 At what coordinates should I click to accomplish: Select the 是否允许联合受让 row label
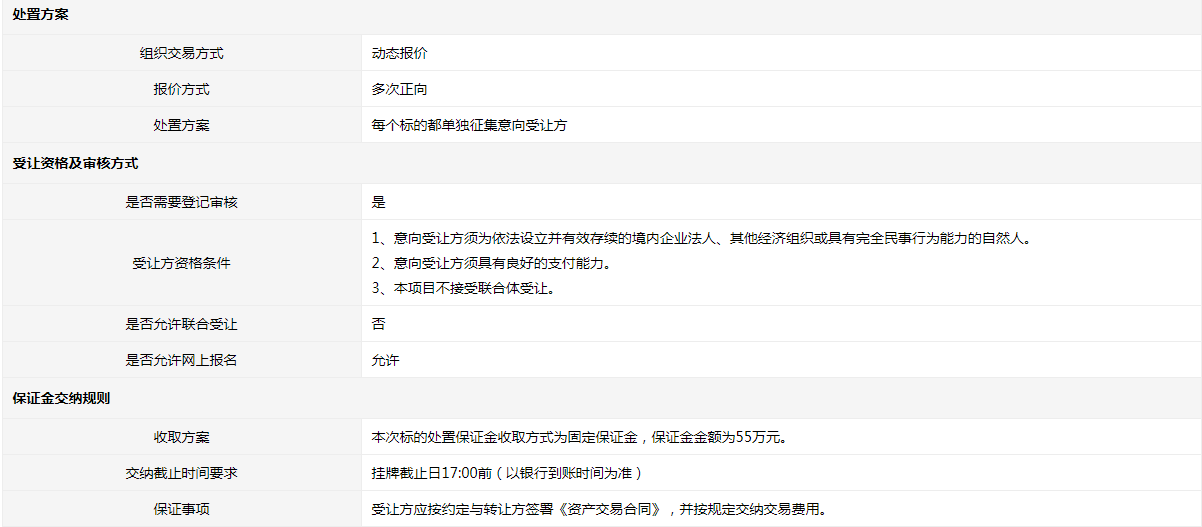(181, 324)
